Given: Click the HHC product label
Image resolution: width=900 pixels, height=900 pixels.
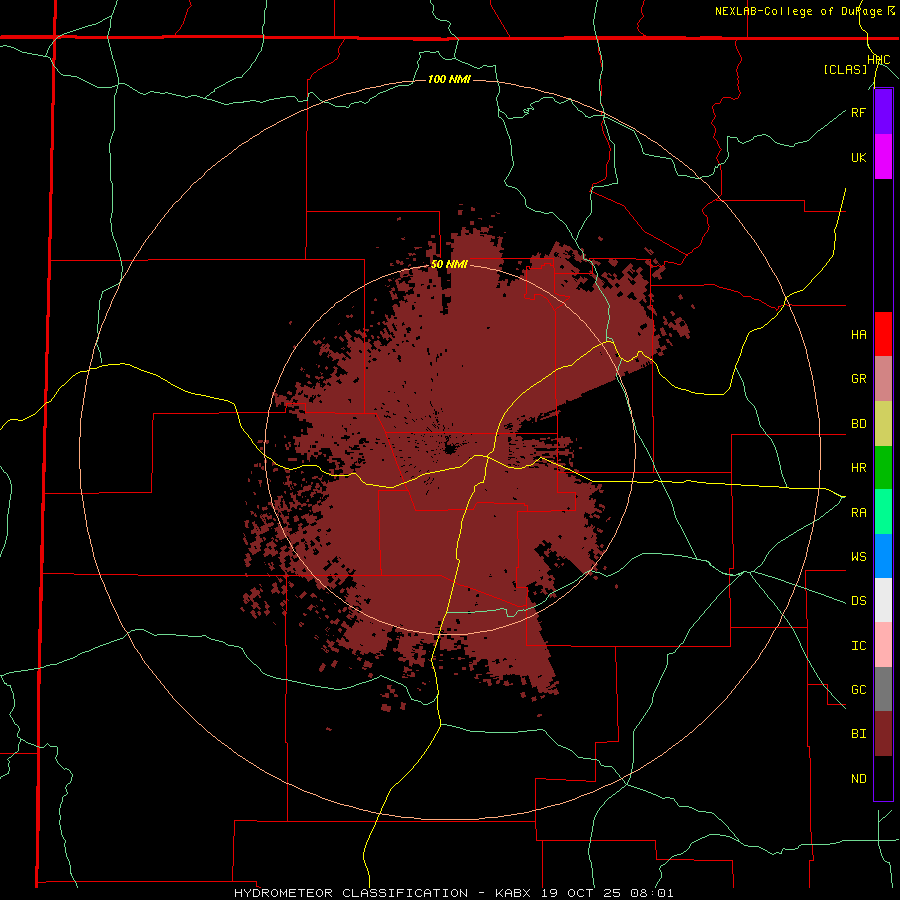Looking at the screenshot, I should (878, 60).
